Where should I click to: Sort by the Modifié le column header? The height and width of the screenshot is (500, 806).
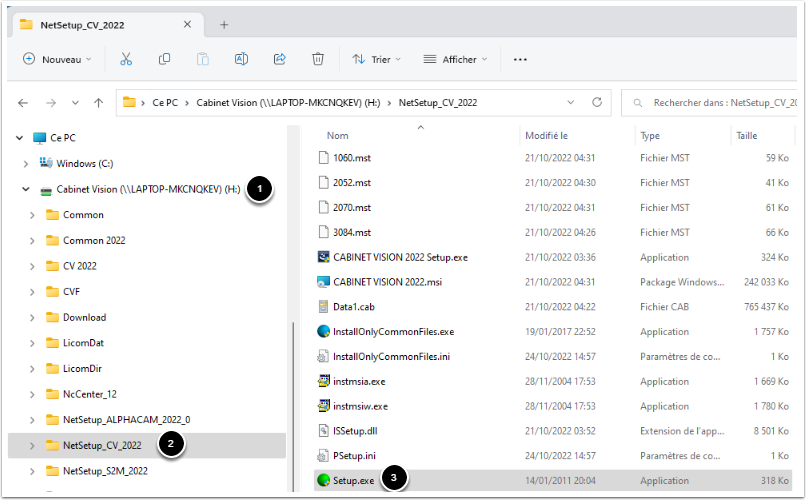[546, 136]
